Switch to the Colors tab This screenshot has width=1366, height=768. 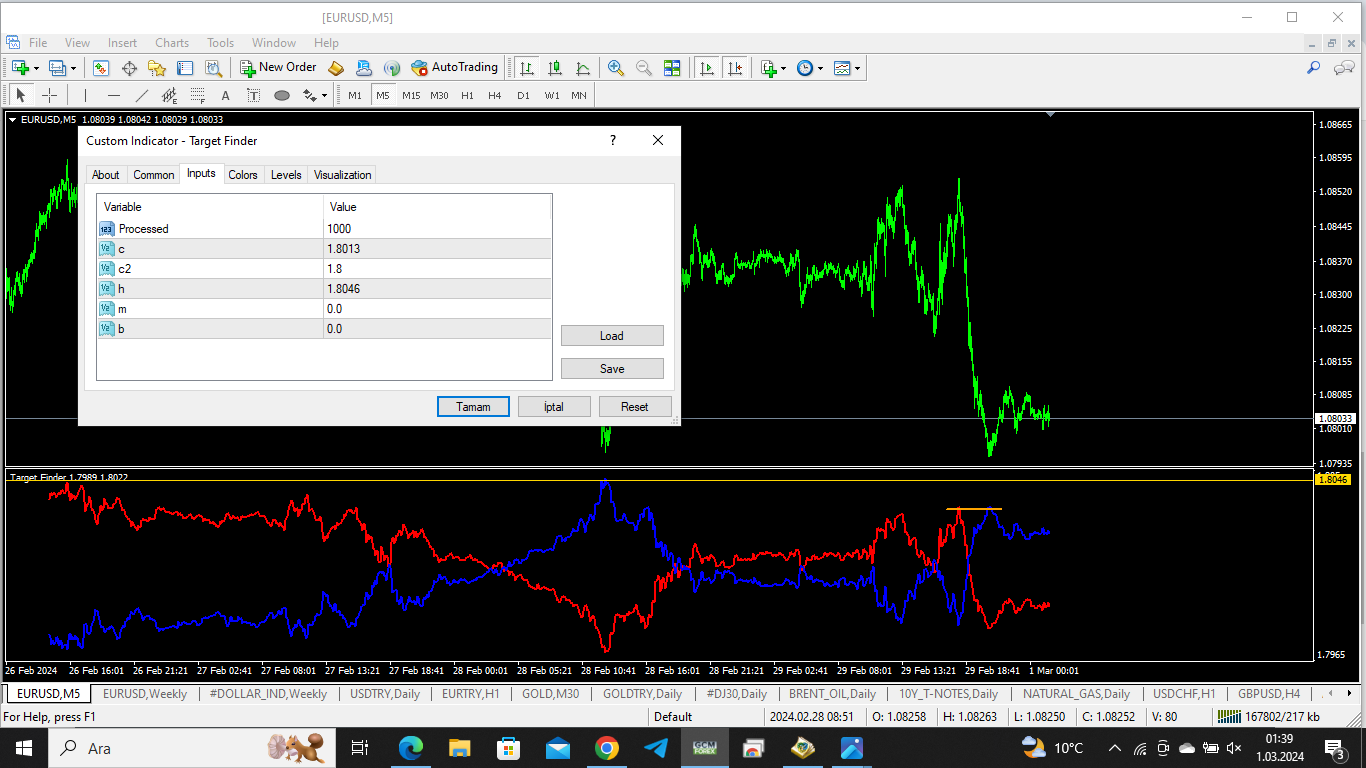(x=243, y=175)
